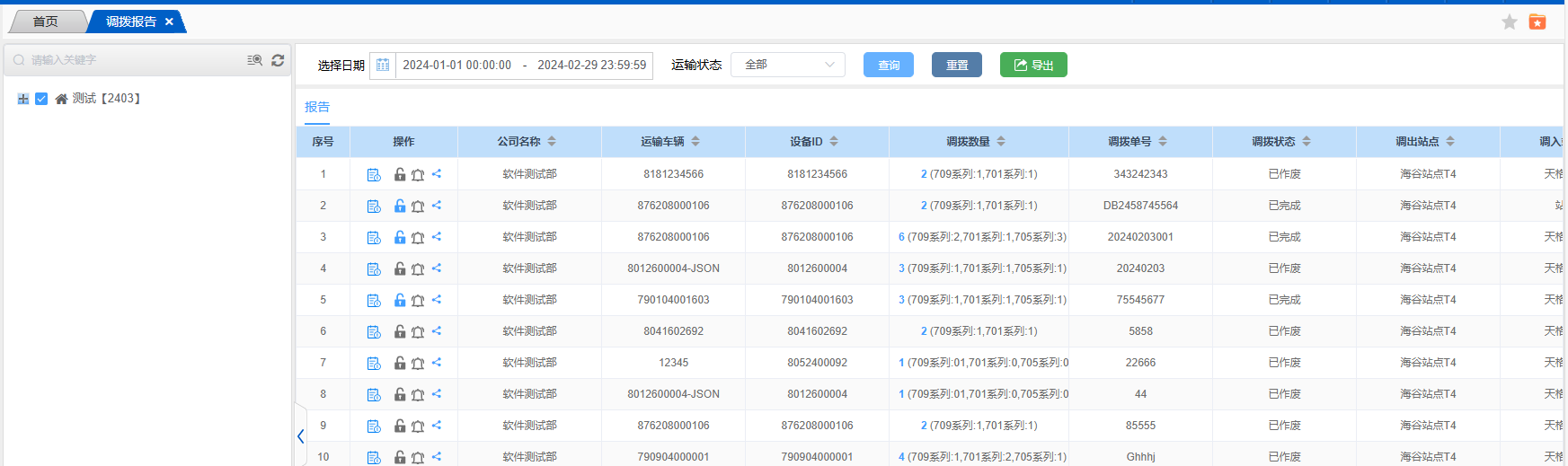This screenshot has width=1568, height=466.
Task: Click the 查询 button
Action: tap(888, 65)
